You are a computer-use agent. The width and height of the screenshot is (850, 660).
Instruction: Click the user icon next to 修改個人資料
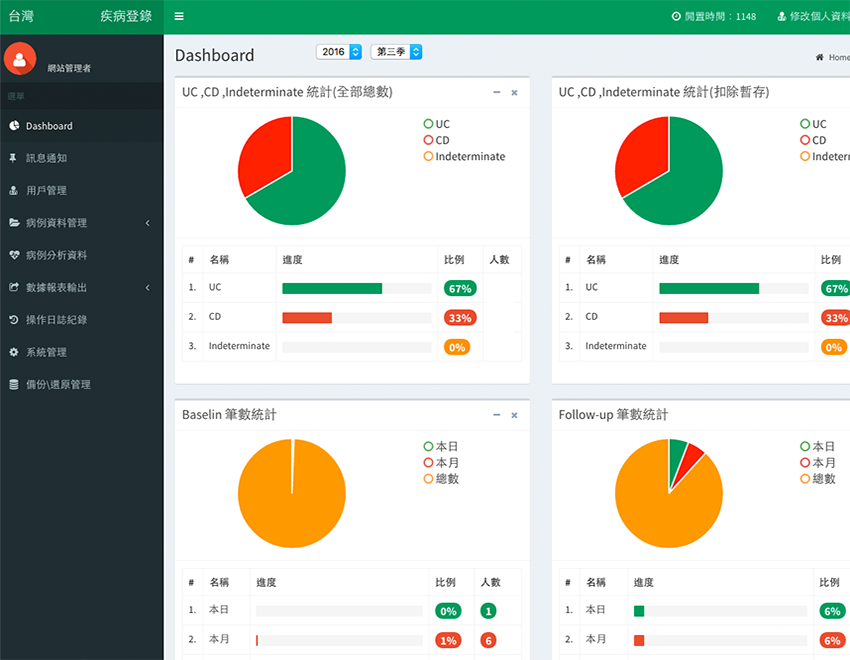[782, 16]
